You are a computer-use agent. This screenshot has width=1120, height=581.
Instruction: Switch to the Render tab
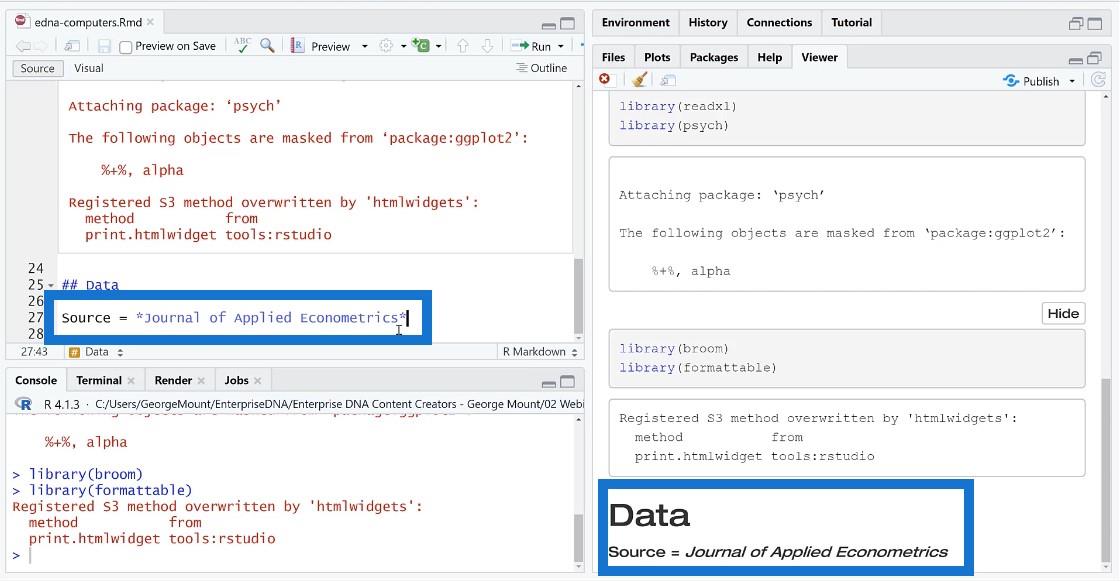click(x=173, y=380)
